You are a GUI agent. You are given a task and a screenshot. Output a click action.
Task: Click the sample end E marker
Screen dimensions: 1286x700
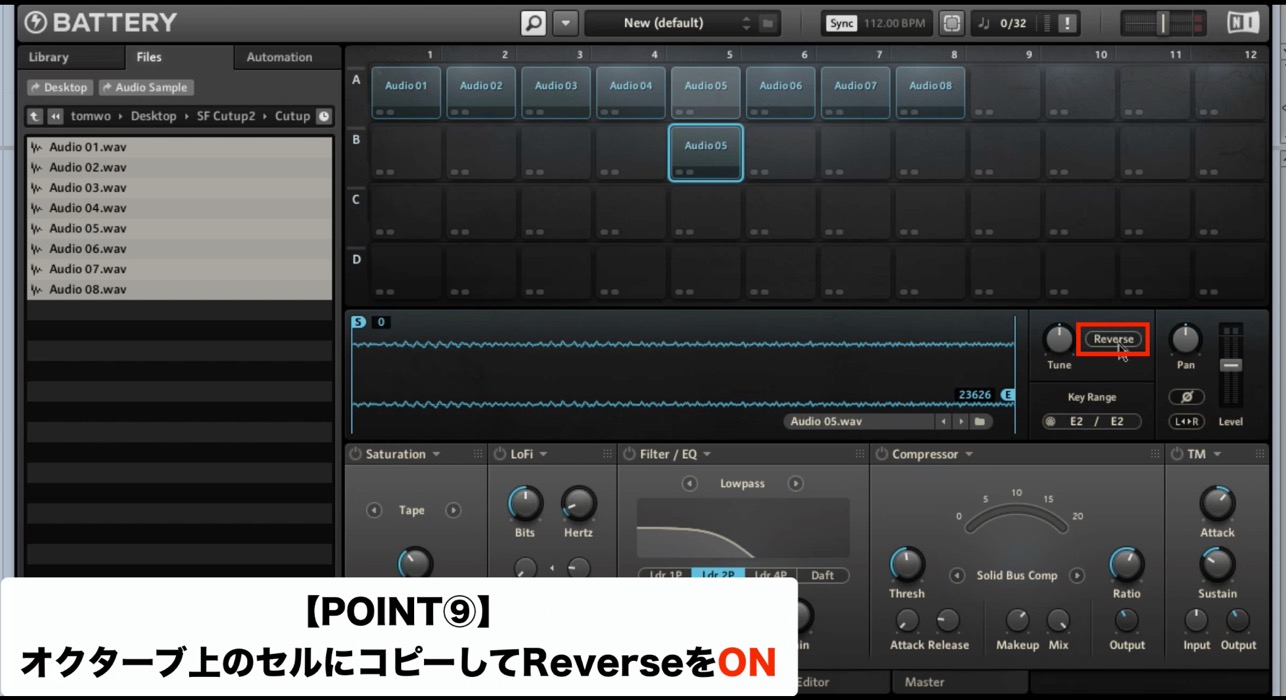1007,395
